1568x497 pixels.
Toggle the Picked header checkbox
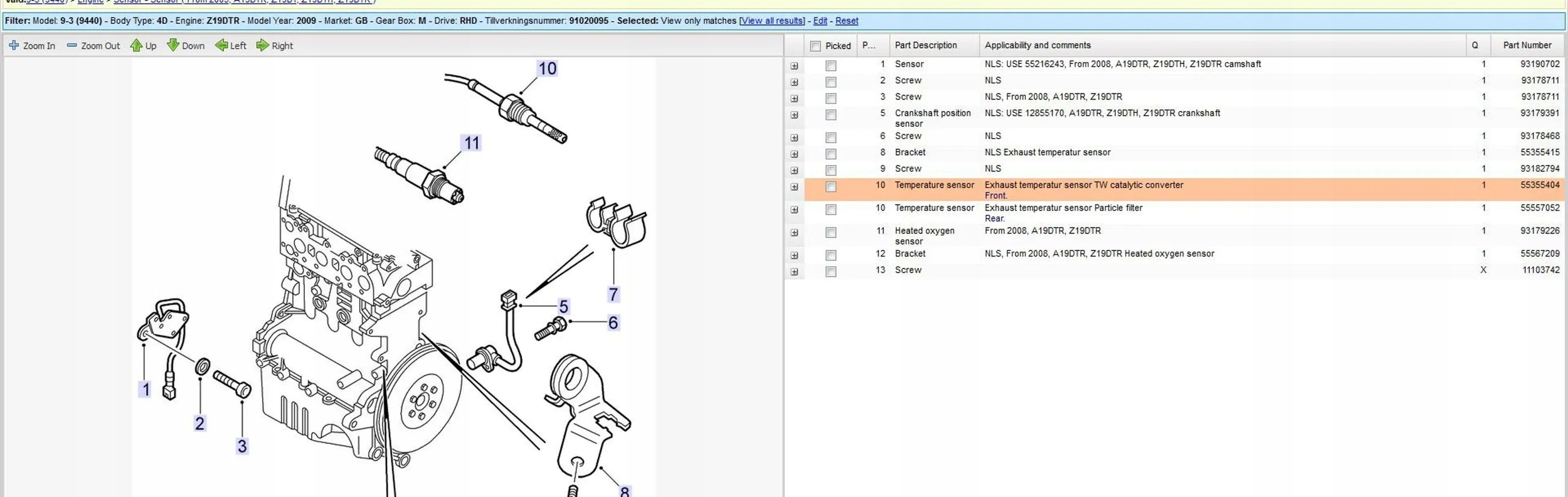[x=815, y=46]
